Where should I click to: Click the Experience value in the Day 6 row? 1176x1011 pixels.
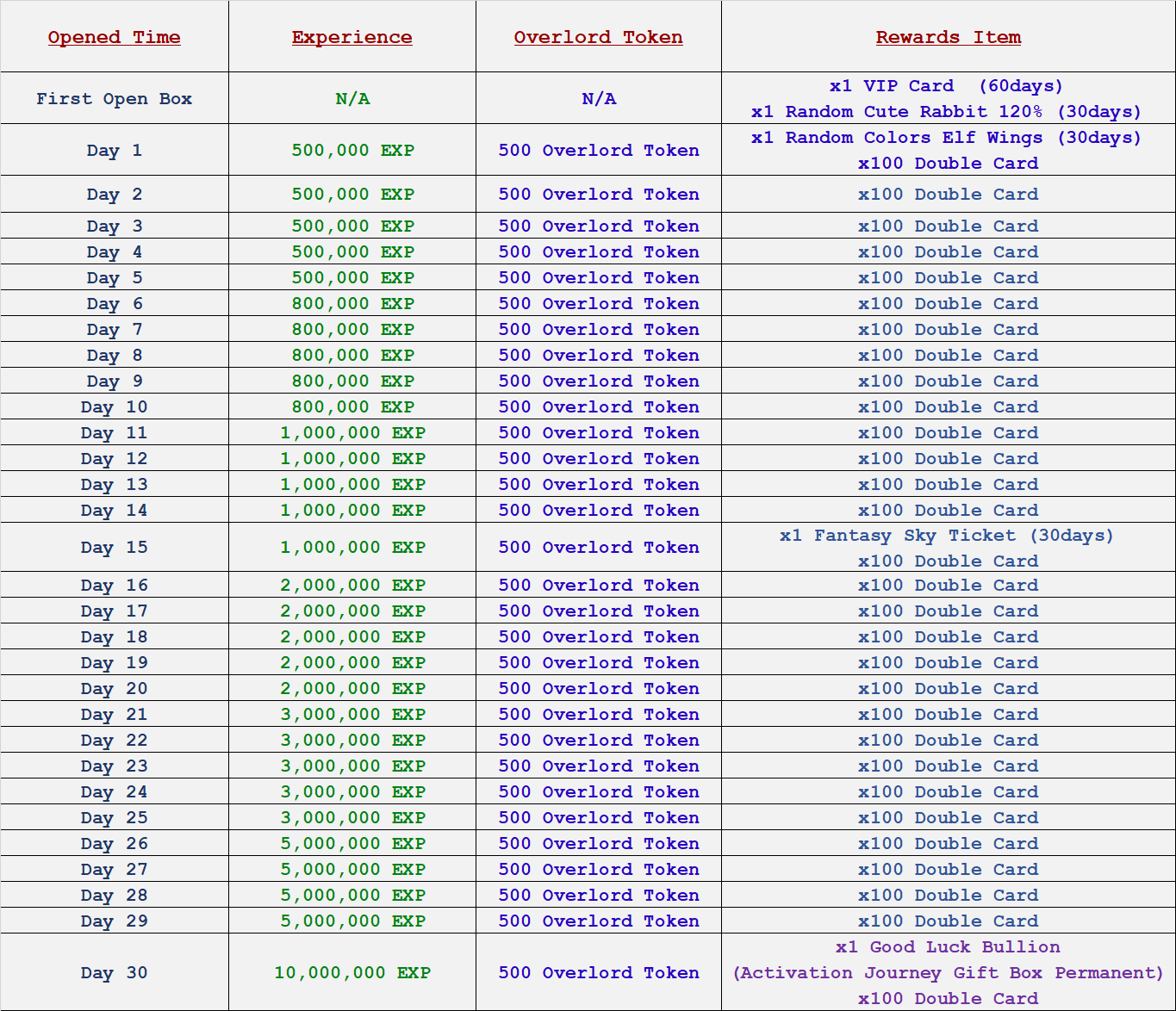(x=352, y=304)
